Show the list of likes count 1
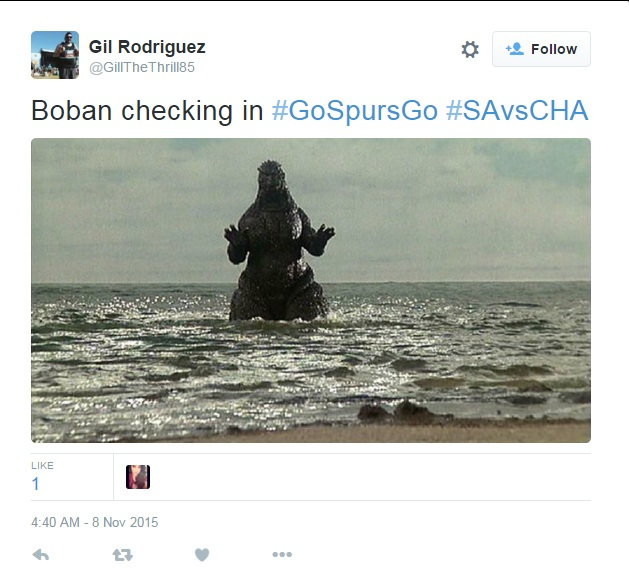The image size is (629, 581). (x=36, y=484)
